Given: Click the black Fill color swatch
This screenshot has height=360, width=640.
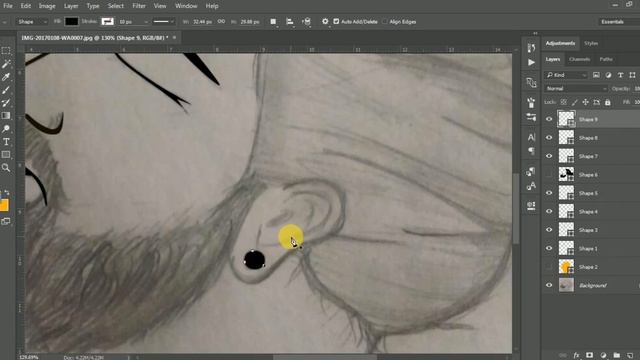Looking at the screenshot, I should (71, 22).
